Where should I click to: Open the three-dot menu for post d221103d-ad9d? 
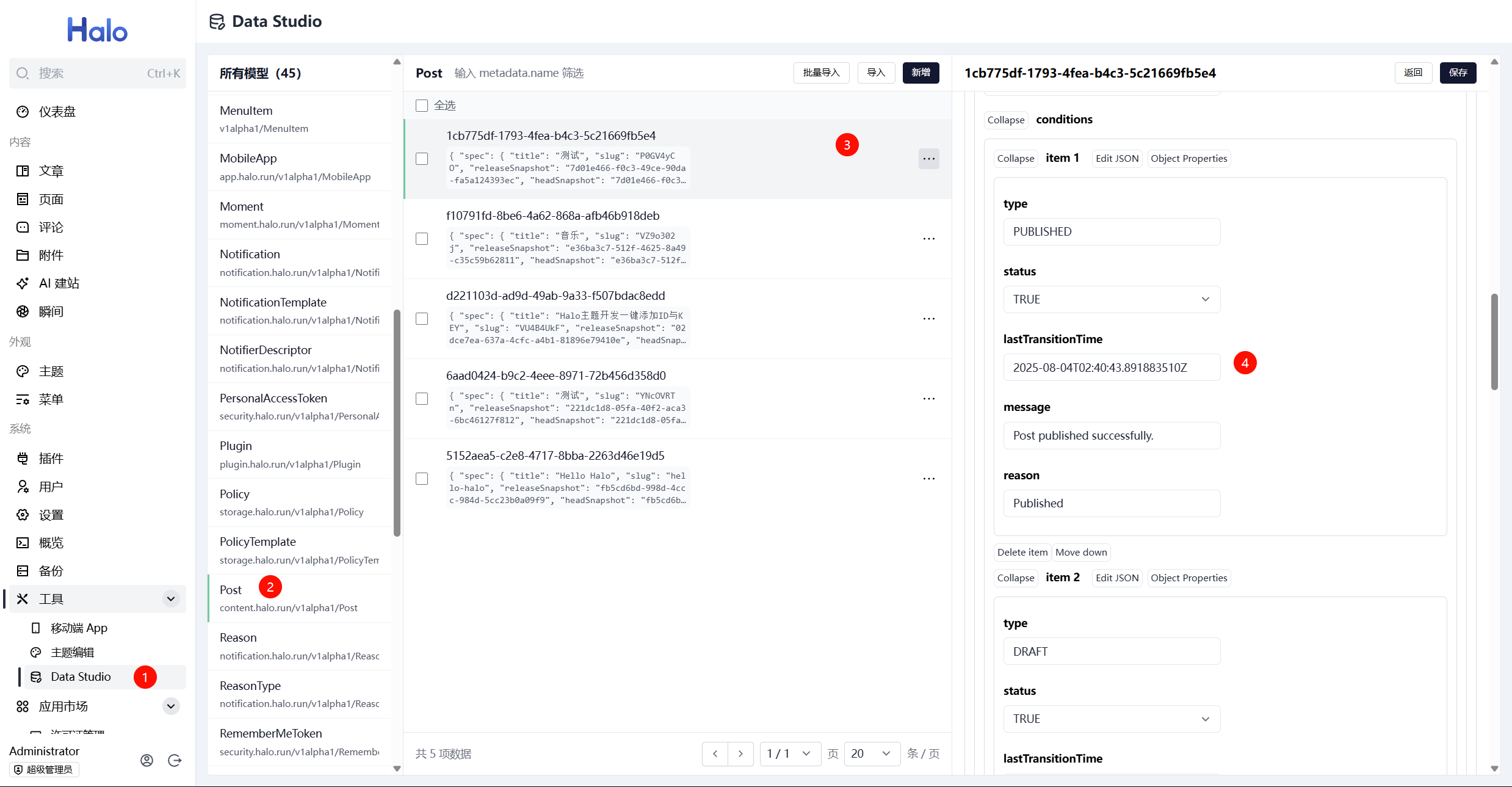pyautogui.click(x=929, y=319)
